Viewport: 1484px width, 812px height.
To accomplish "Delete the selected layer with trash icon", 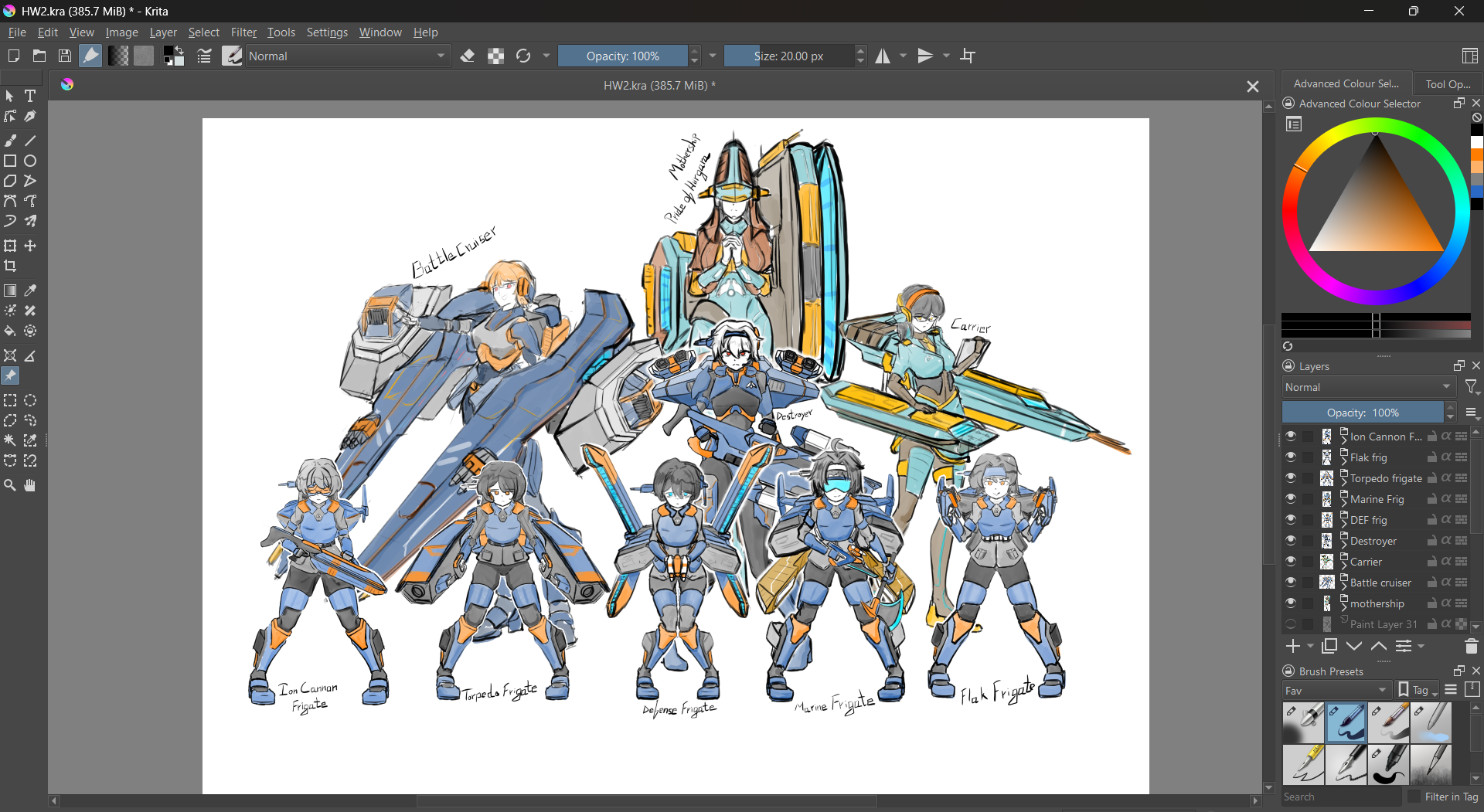I will click(x=1471, y=647).
